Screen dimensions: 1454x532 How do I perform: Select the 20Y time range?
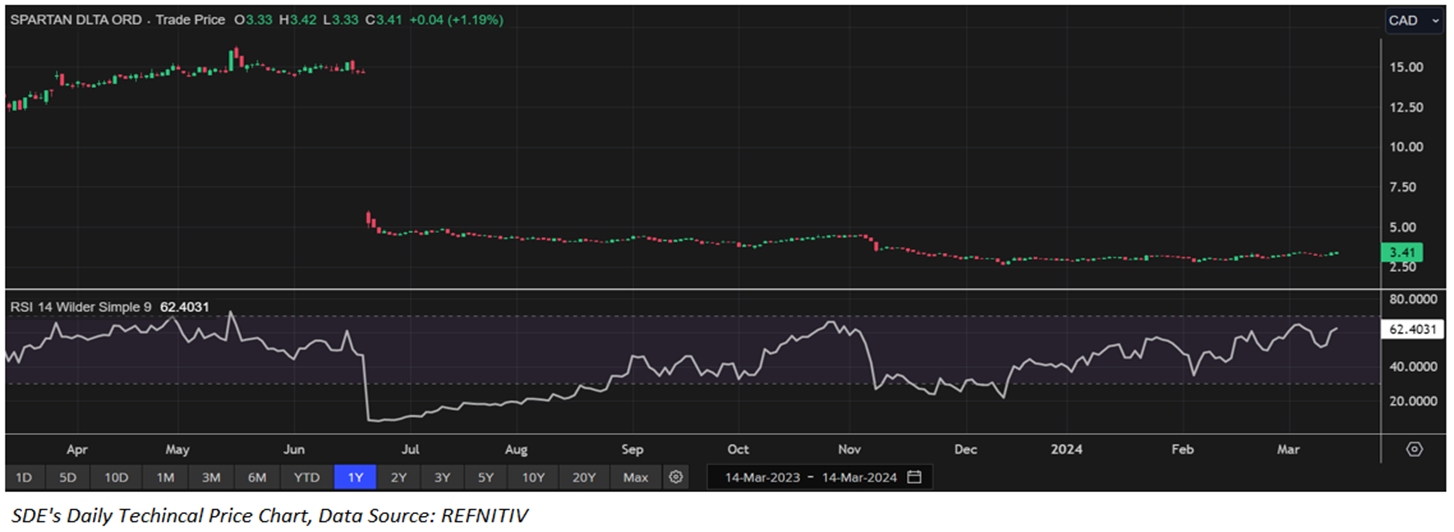point(584,477)
